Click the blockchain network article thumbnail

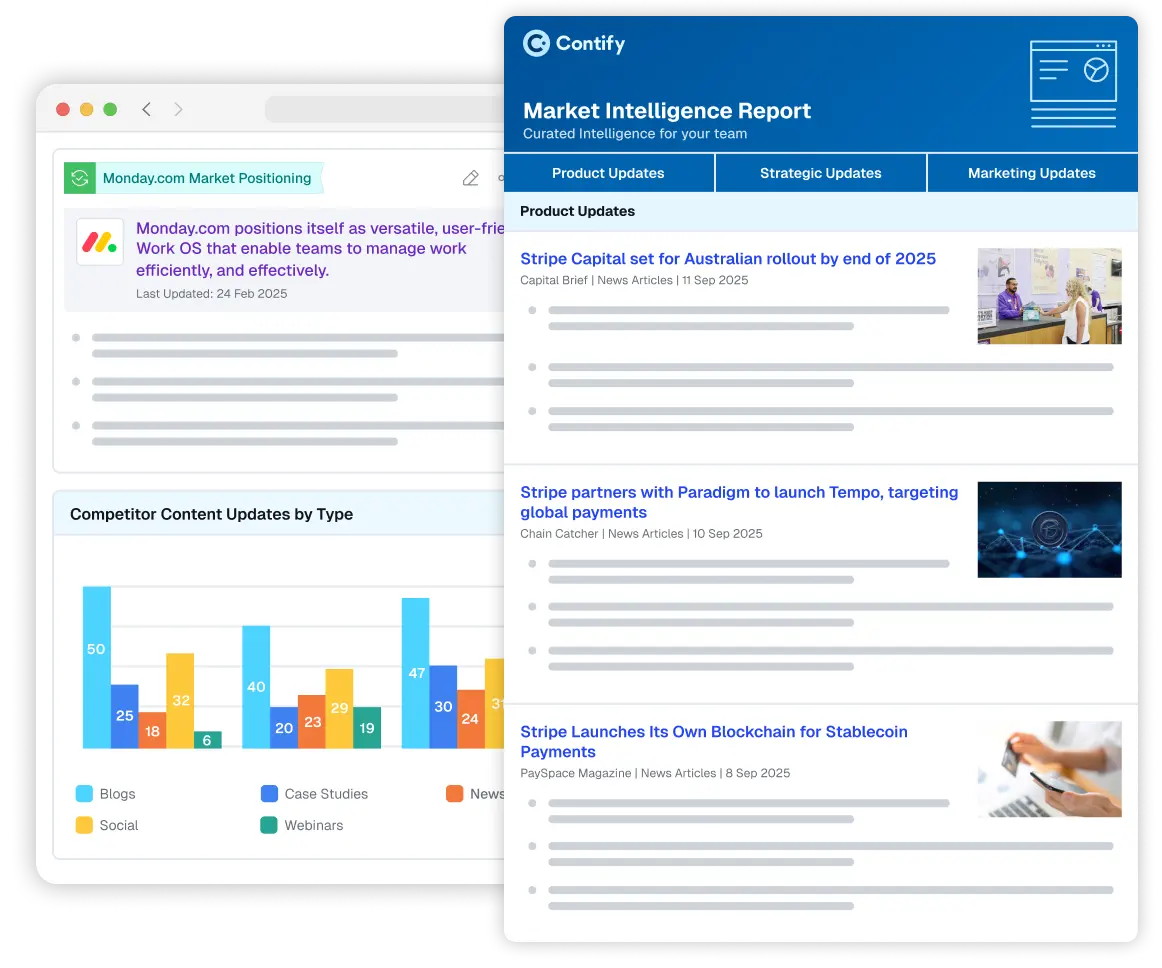(1049, 530)
